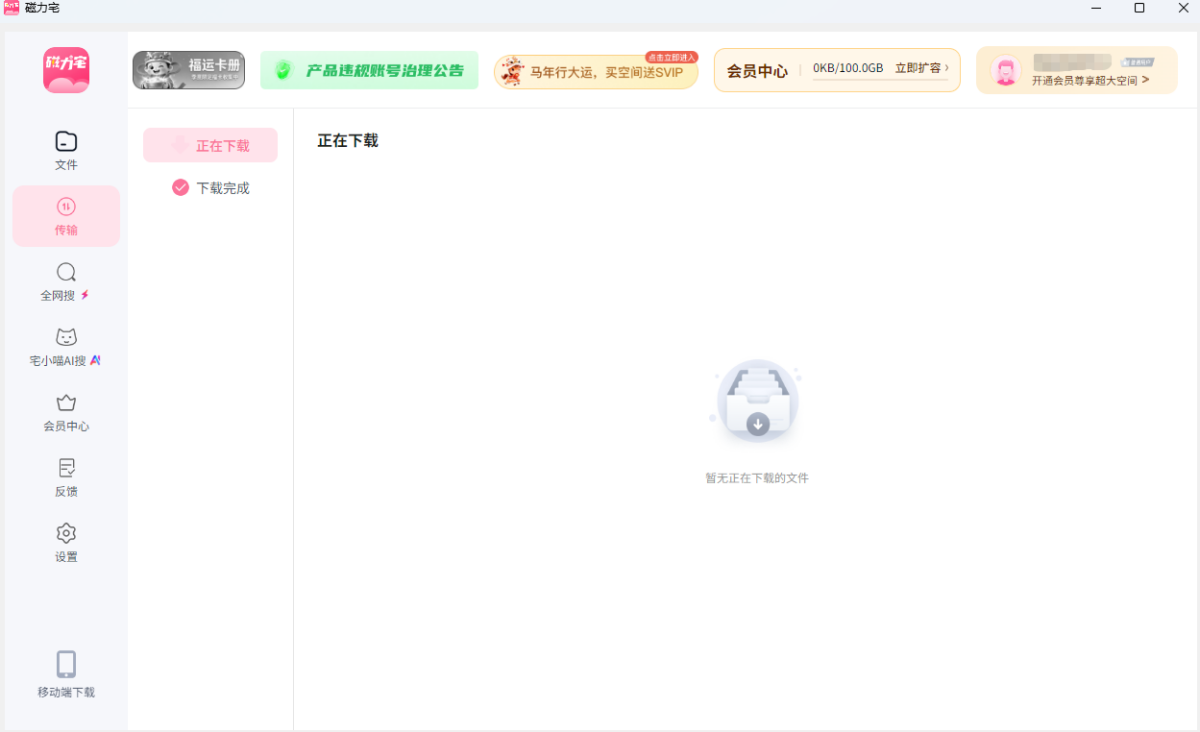Minimize the 磁力宅 window
Screen dimensions: 1200x732
(1097, 8)
